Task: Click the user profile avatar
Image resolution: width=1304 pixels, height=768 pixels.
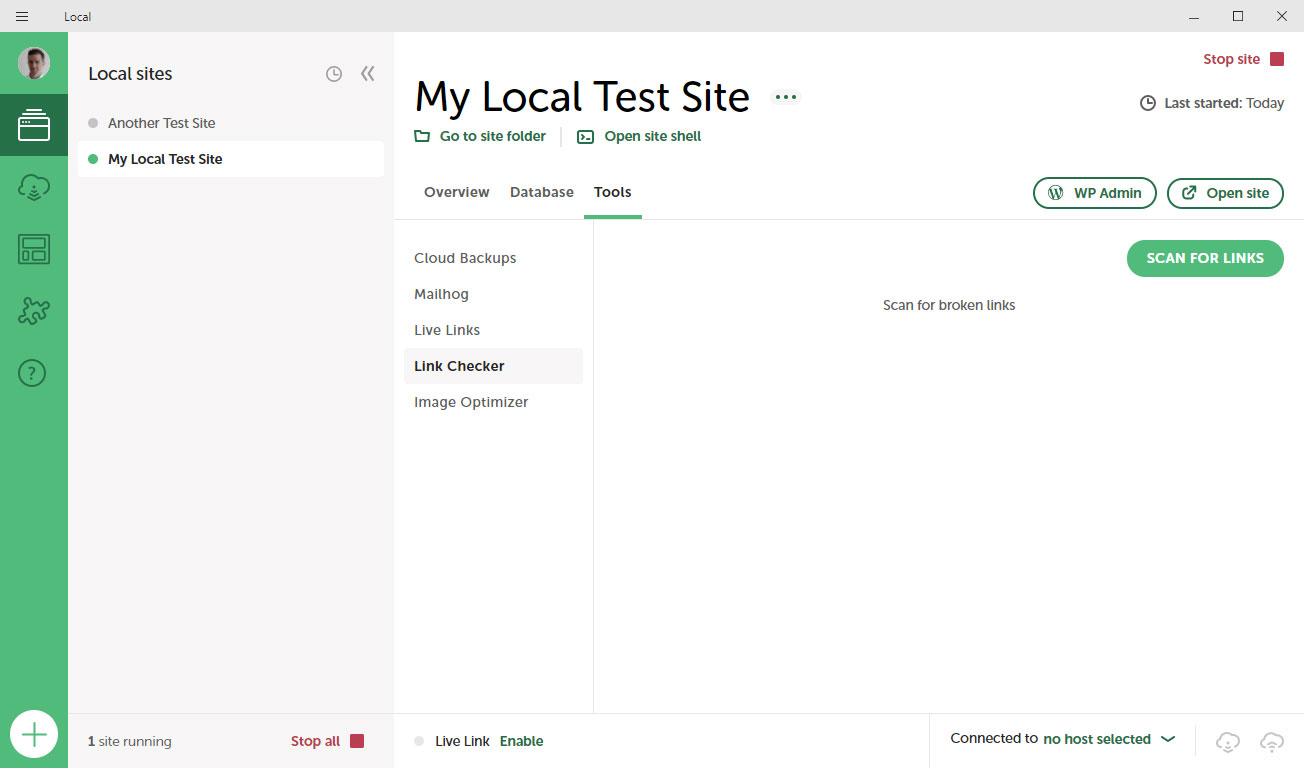Action: [34, 64]
